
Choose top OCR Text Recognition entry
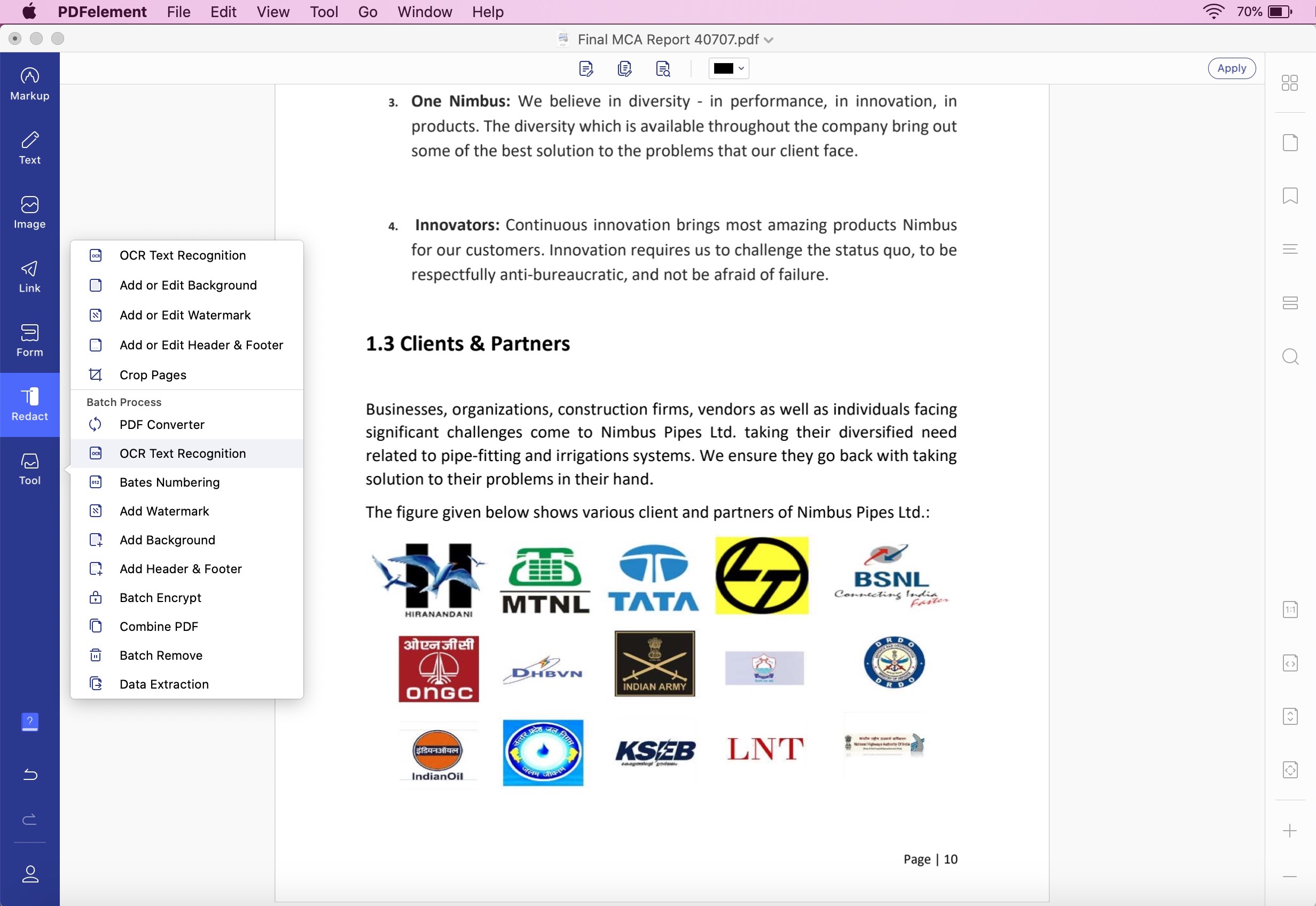[x=187, y=255]
